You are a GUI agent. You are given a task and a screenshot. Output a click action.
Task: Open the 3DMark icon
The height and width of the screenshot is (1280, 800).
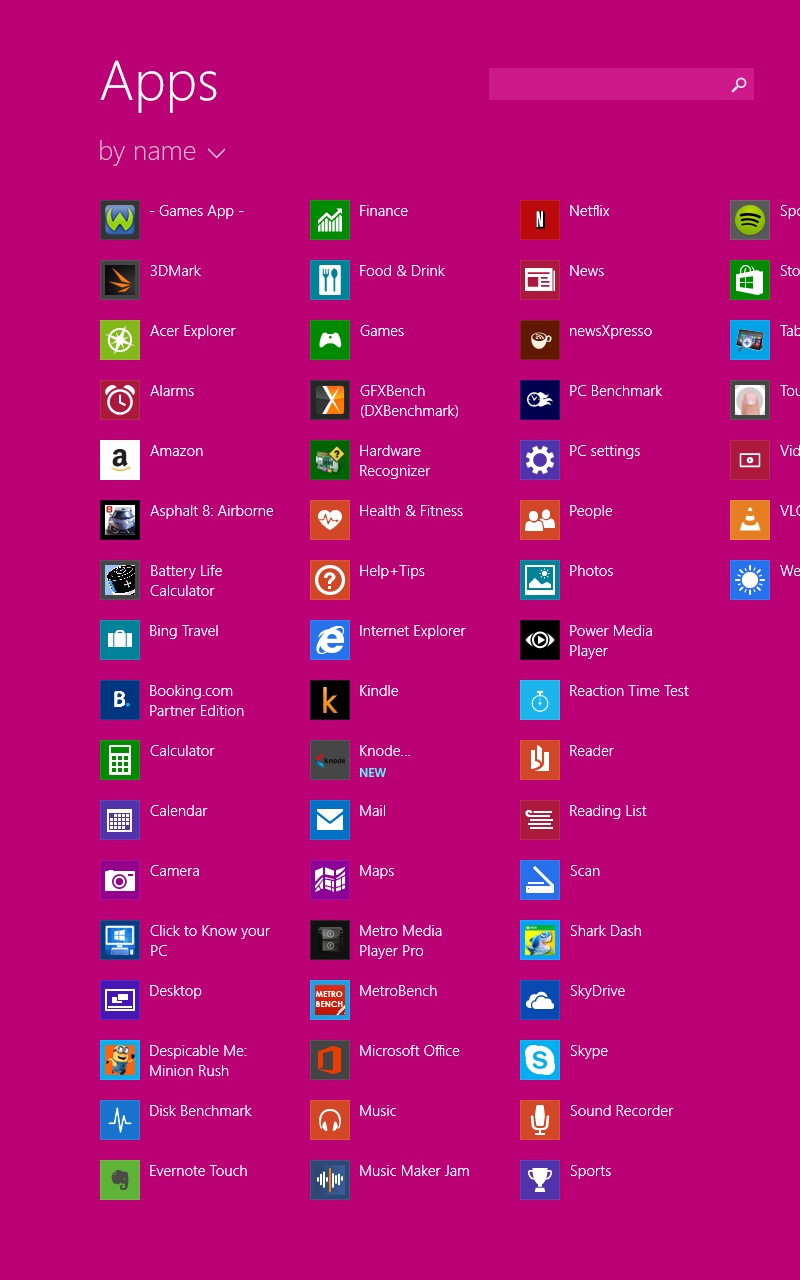coord(120,280)
